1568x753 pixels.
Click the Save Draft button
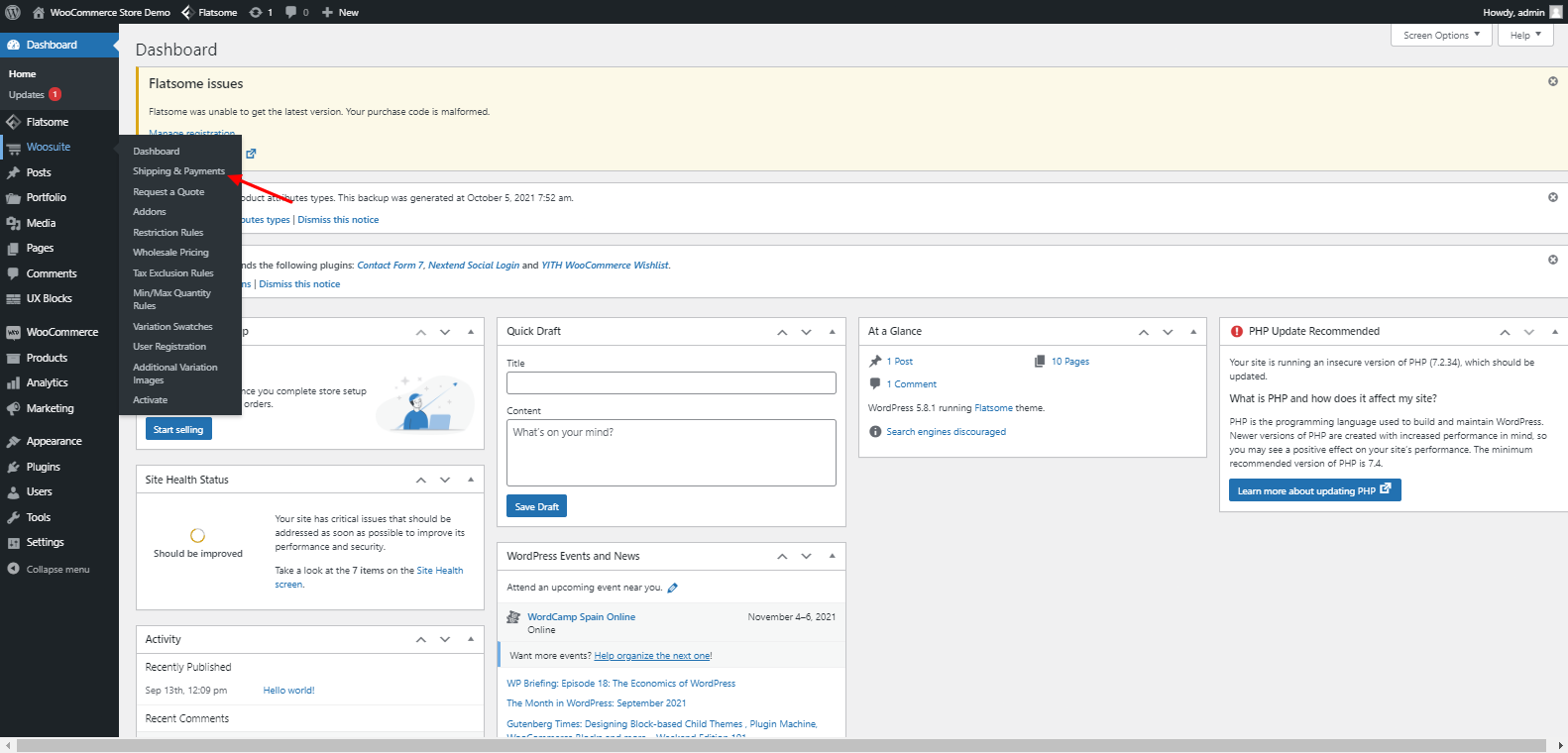tap(536, 506)
